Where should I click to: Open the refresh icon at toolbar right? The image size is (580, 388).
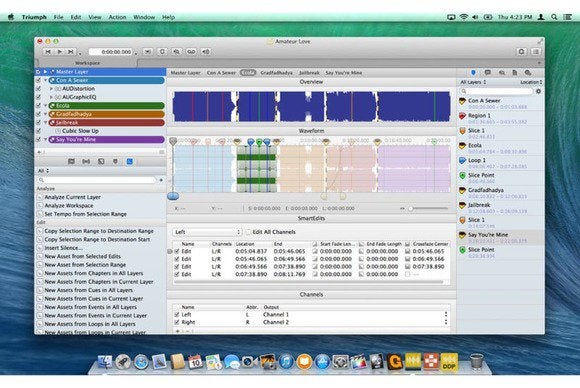(521, 52)
